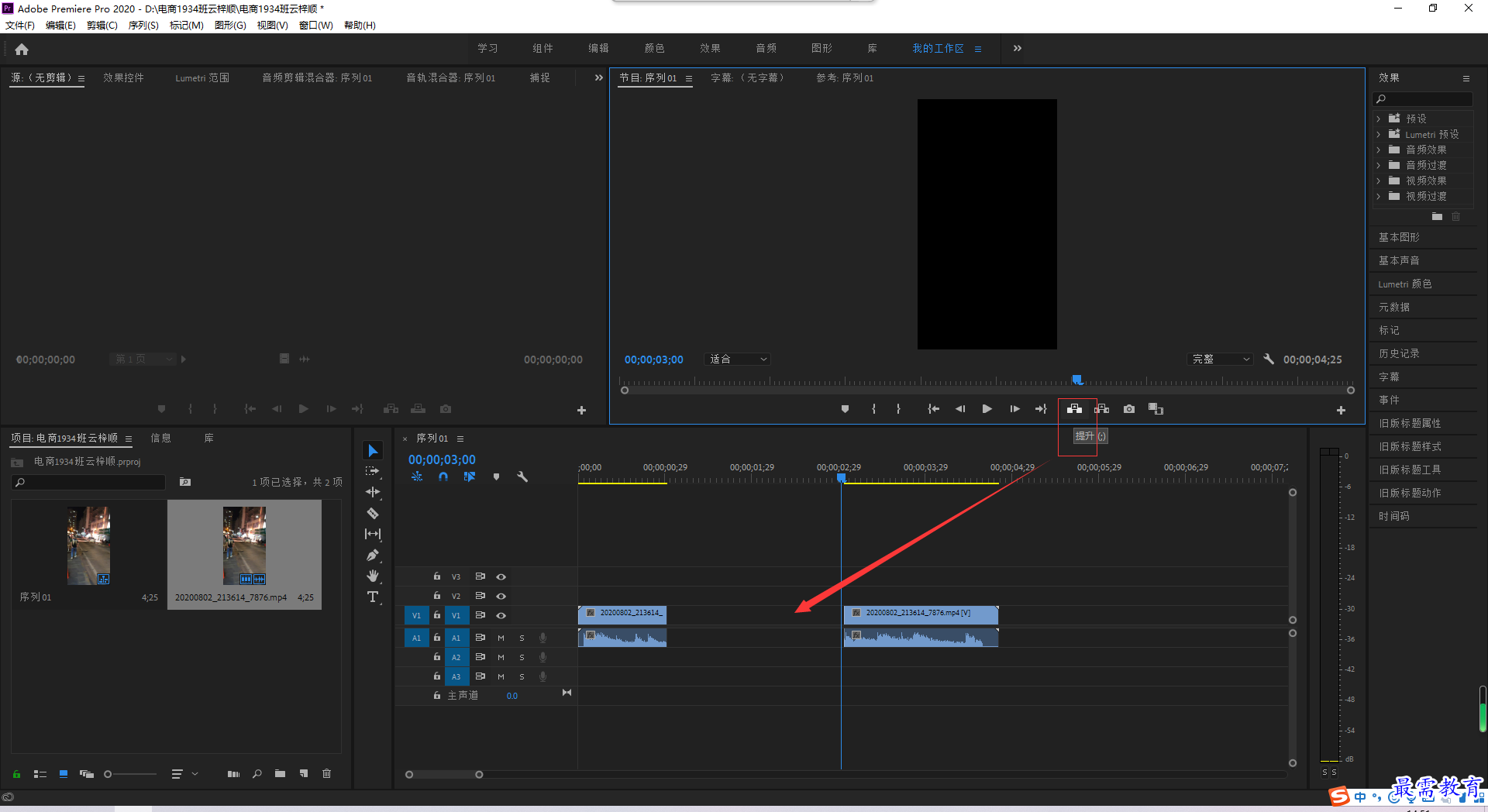Expand the Lumetri 预设 folder

click(x=1378, y=134)
